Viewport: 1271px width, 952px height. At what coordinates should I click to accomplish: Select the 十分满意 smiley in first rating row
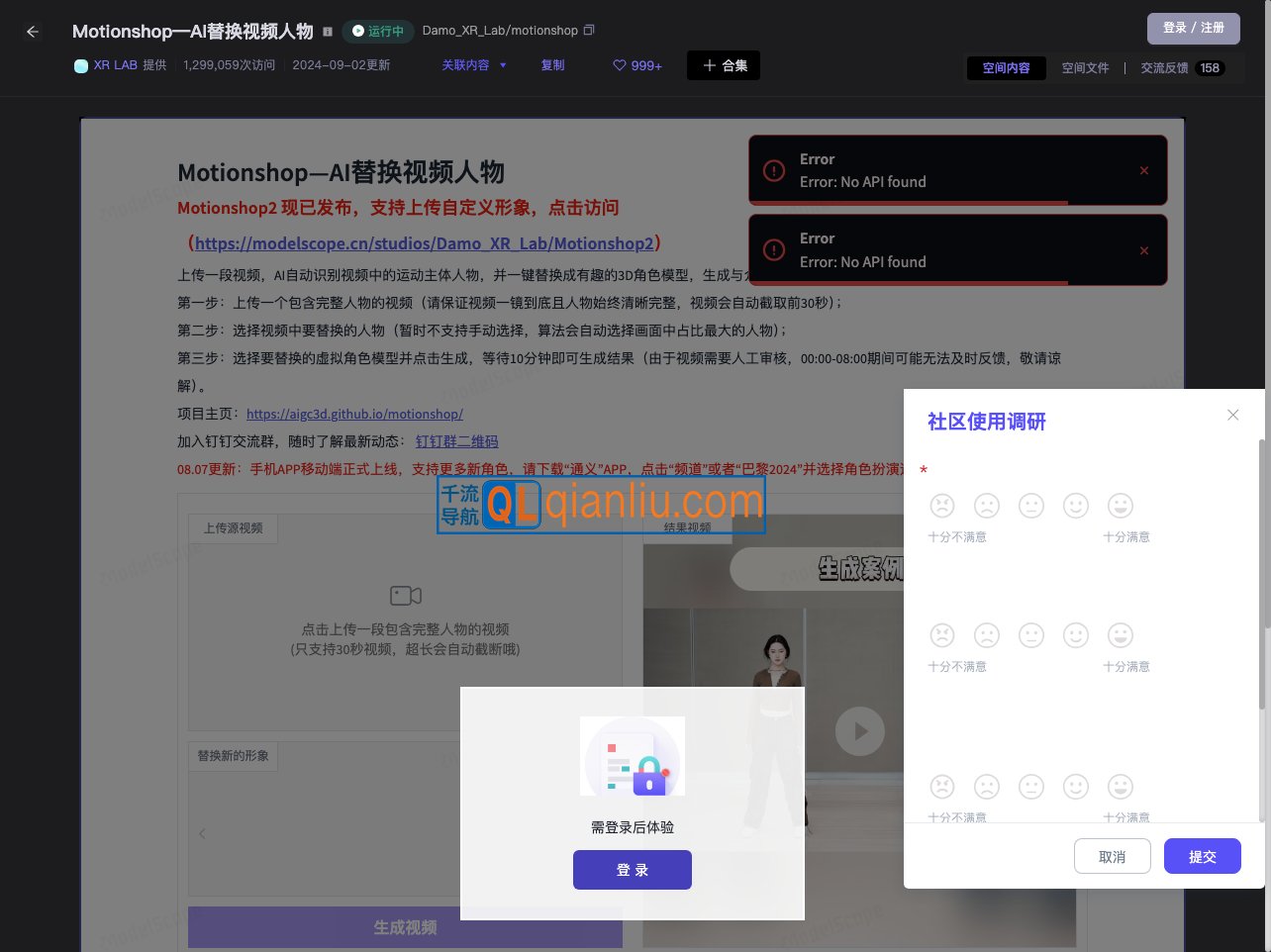pyautogui.click(x=1120, y=505)
